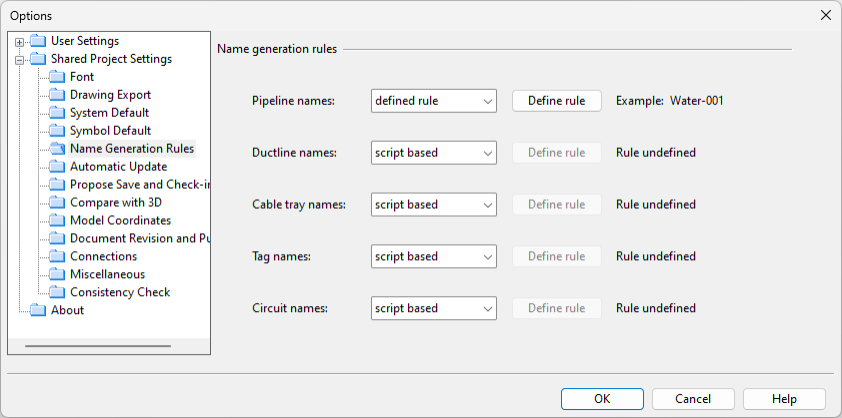This screenshot has width=842, height=418.
Task: Click the Connections folder icon
Action: (58, 257)
